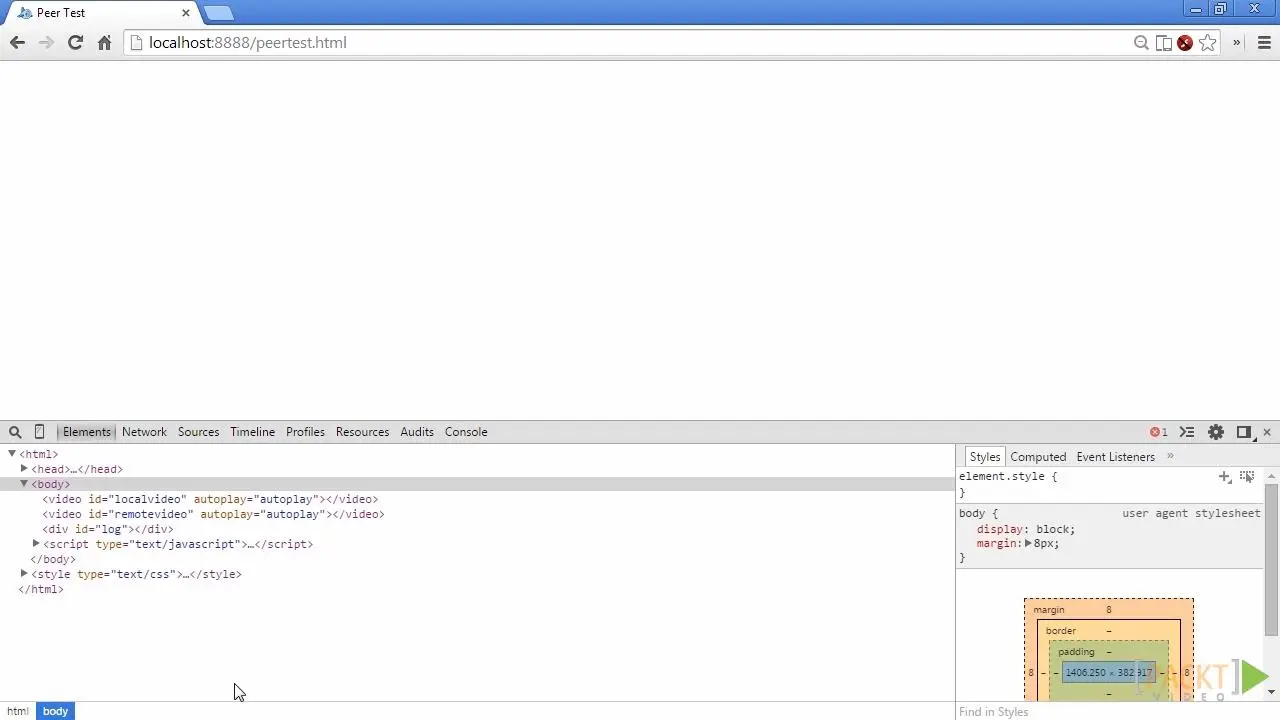Image resolution: width=1280 pixels, height=720 pixels.
Task: Click the browser forward arrow
Action: [46, 42]
